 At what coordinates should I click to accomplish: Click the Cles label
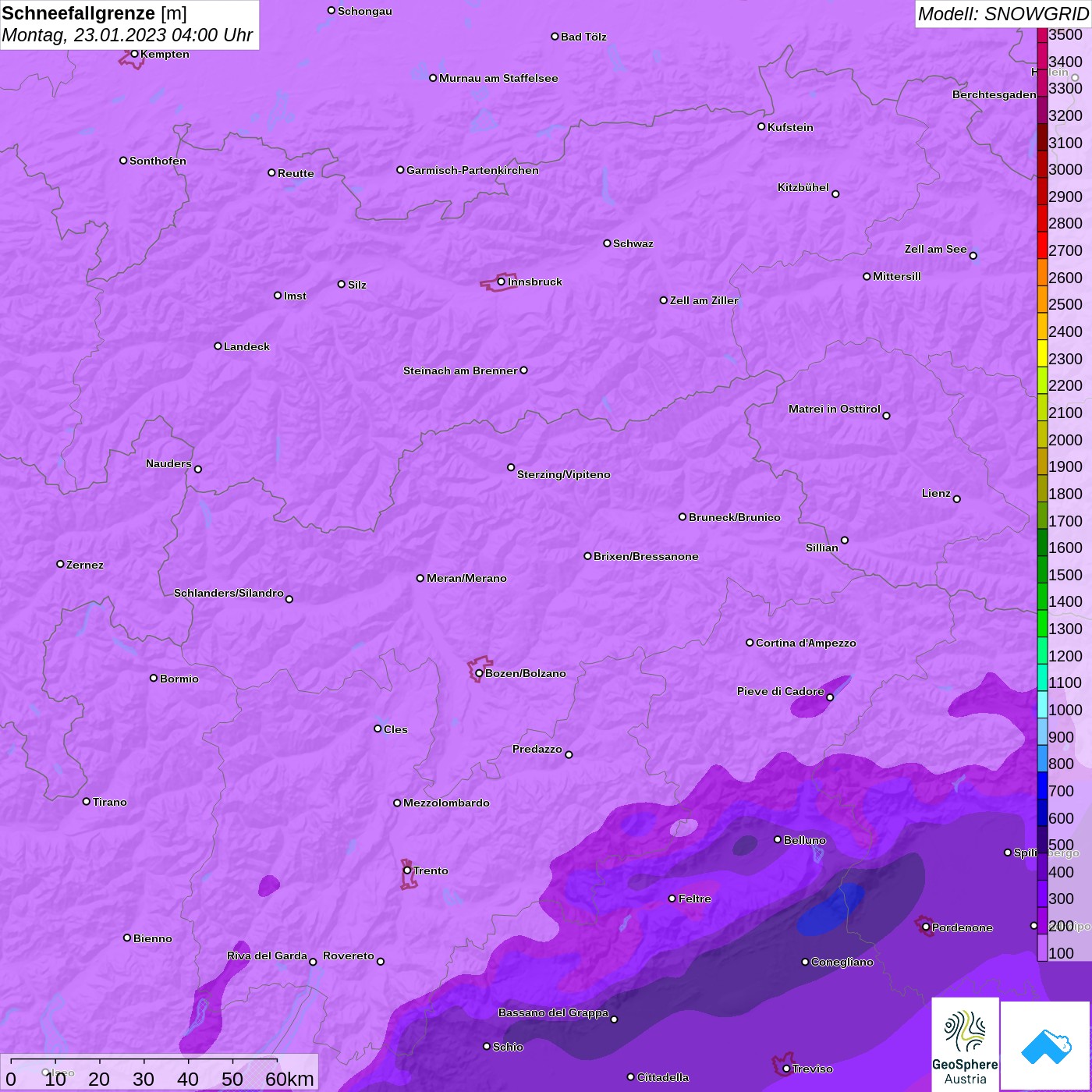point(395,729)
